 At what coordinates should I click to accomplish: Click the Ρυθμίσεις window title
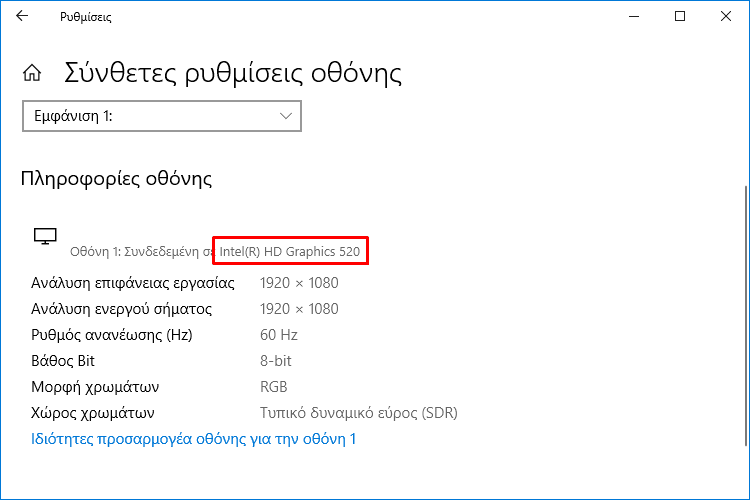(x=86, y=17)
